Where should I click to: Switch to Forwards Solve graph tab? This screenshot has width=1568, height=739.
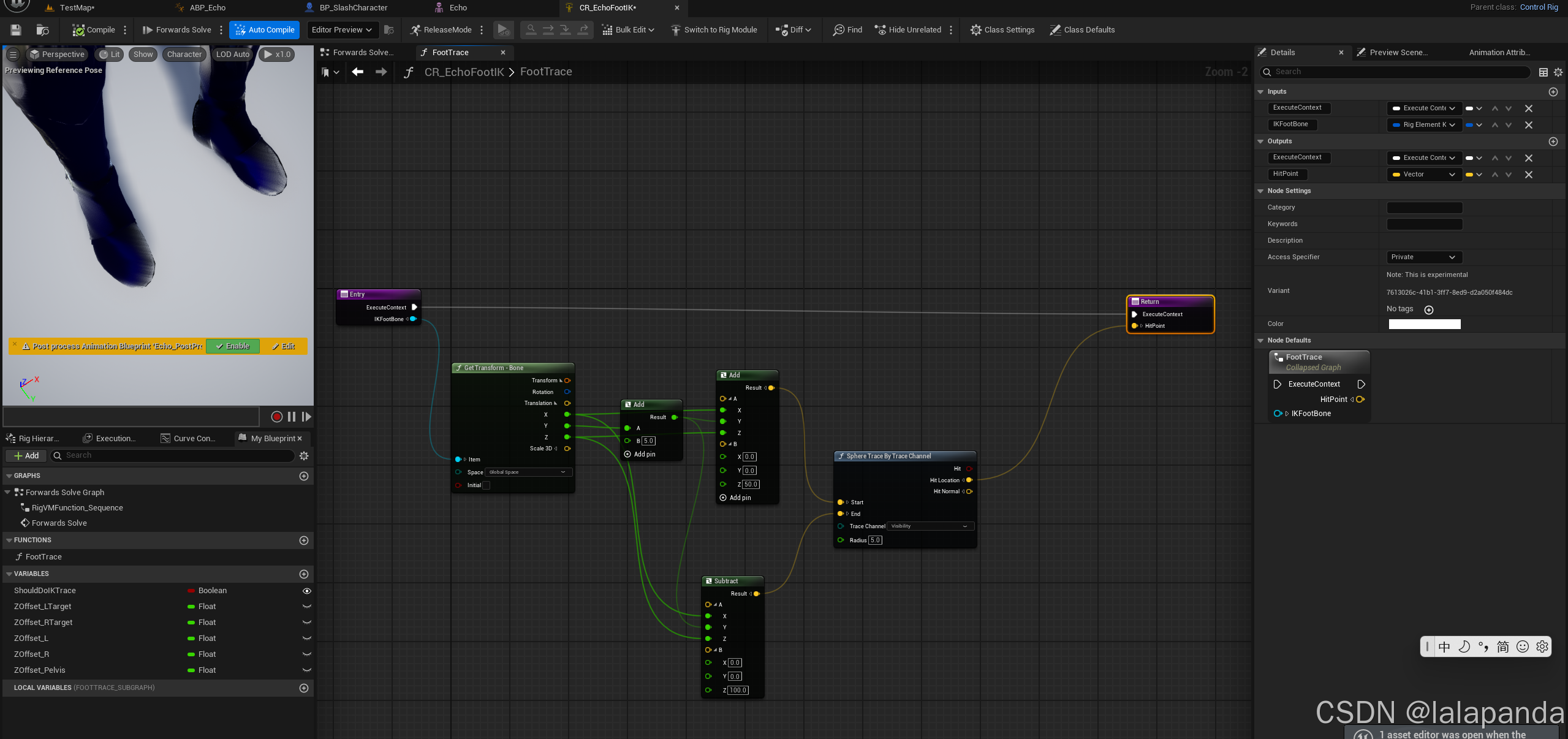pos(362,53)
